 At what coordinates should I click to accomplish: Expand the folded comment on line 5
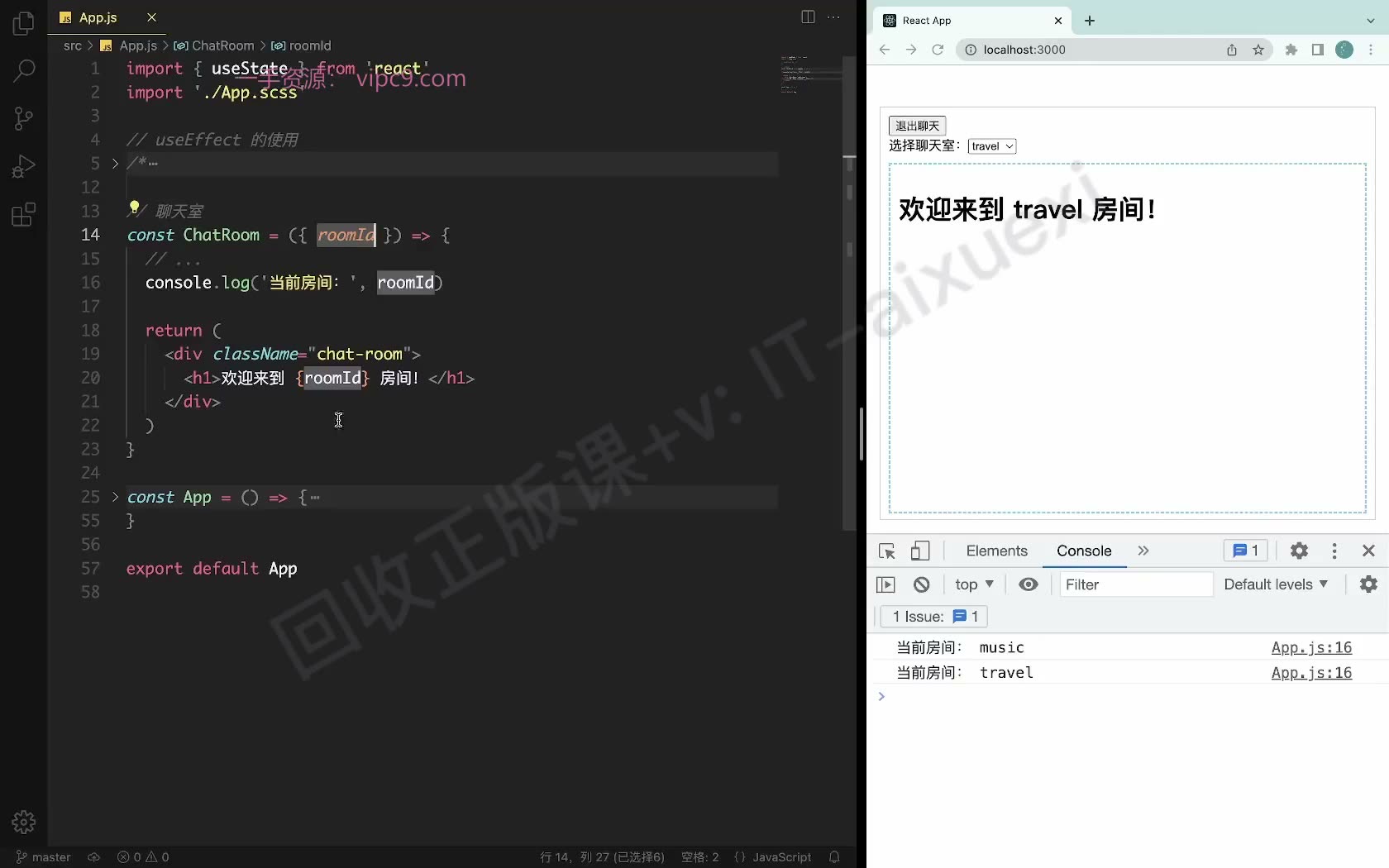coord(115,164)
